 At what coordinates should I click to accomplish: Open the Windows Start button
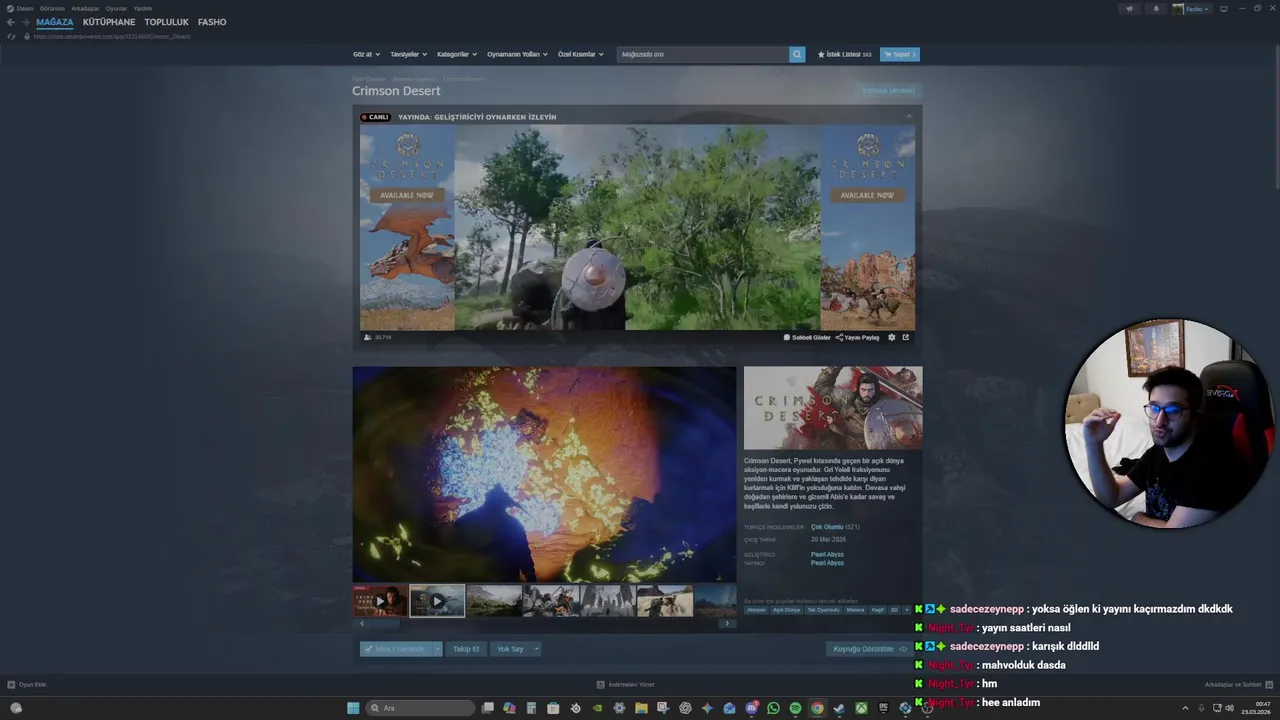(x=353, y=708)
